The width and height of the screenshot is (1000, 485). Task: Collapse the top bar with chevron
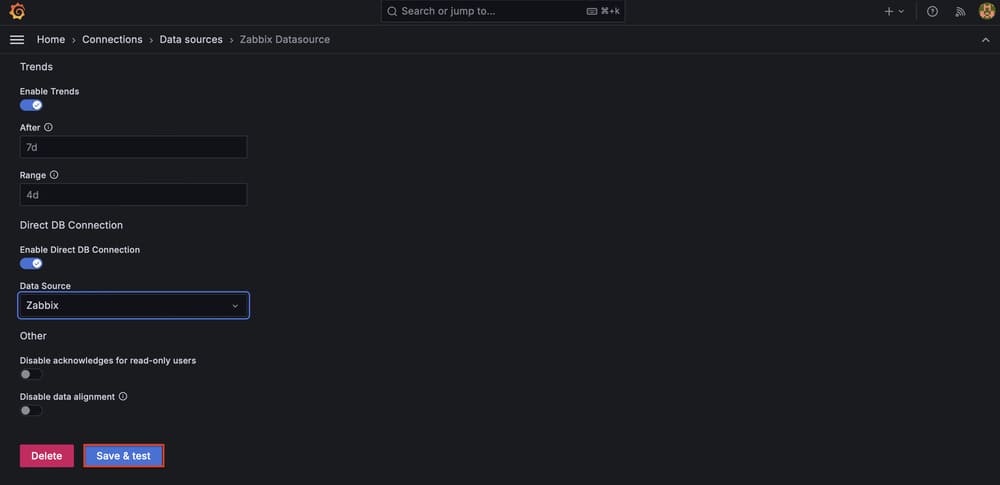click(x=985, y=40)
